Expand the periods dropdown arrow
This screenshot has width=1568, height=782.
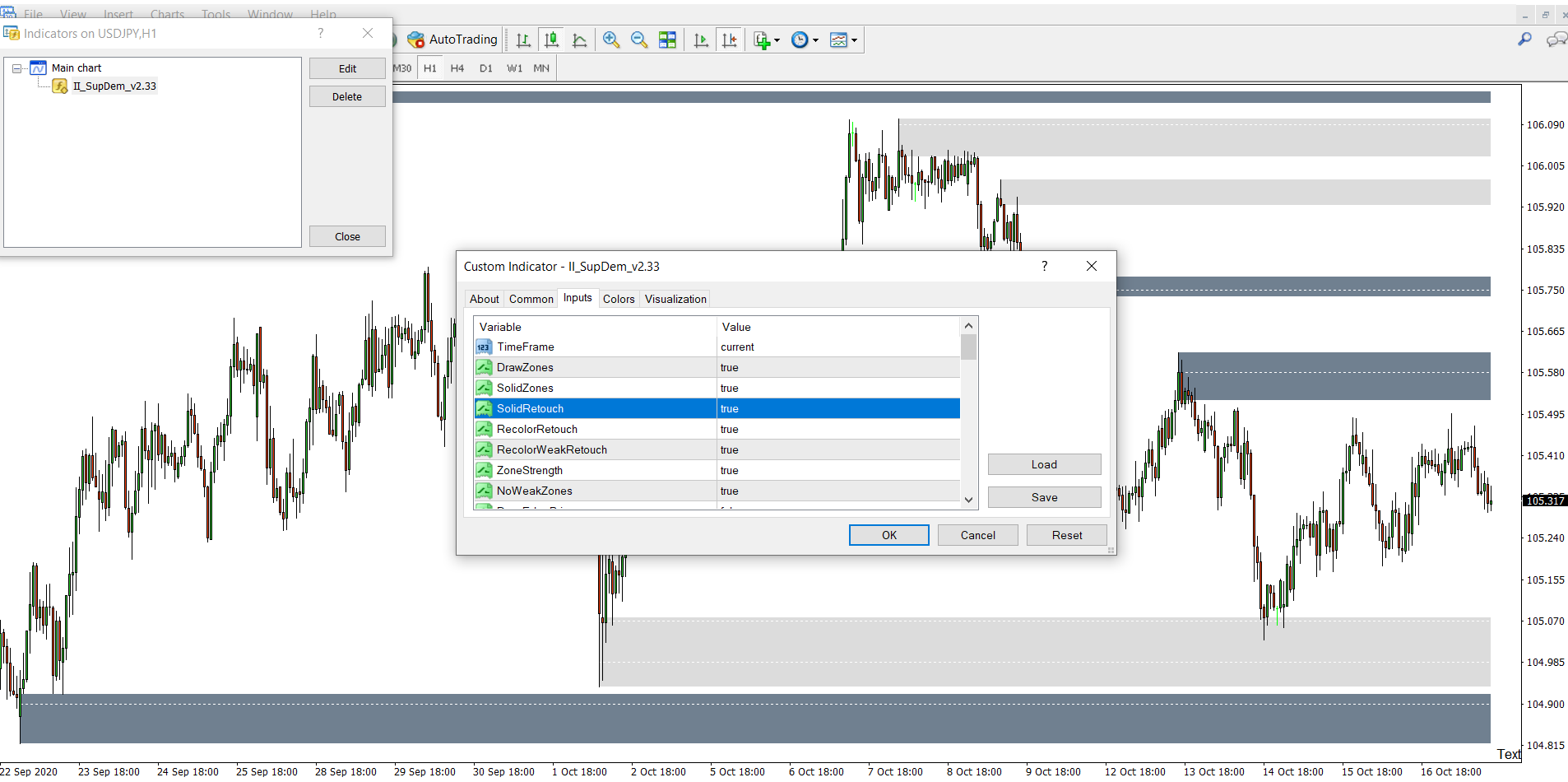tap(815, 40)
